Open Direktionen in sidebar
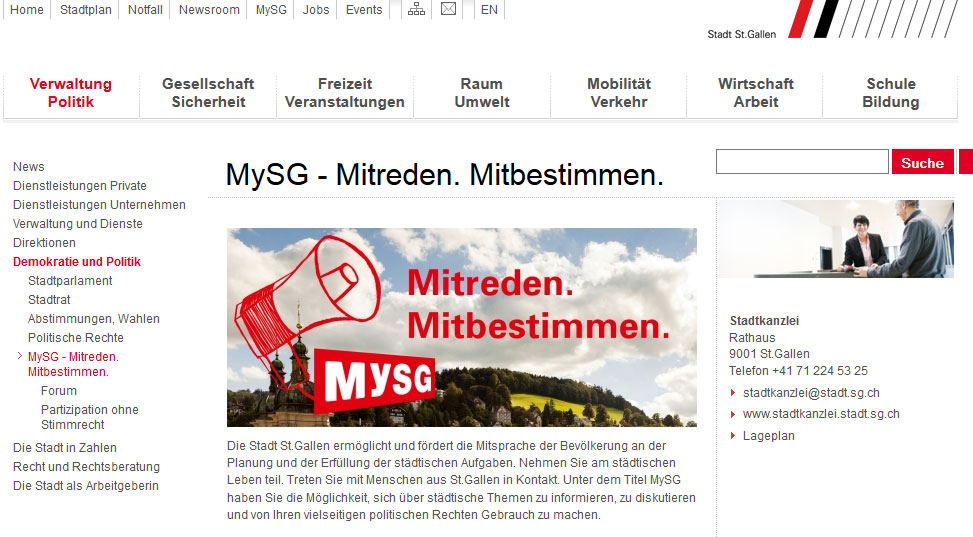Viewport: 973px width, 537px height. click(x=44, y=243)
